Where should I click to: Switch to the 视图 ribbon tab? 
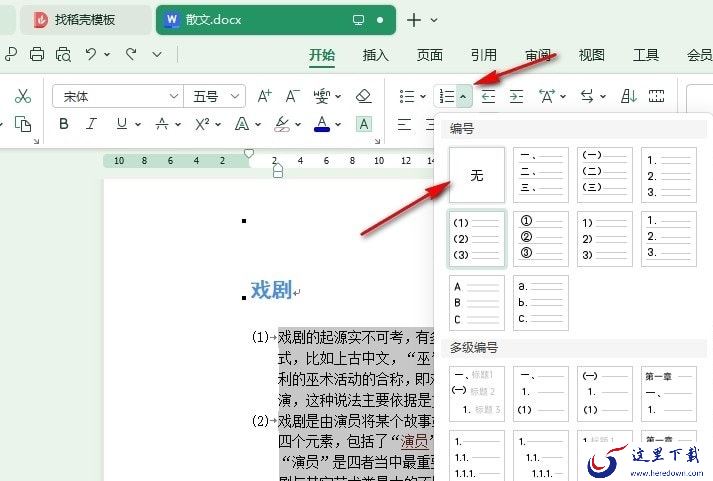pos(592,55)
